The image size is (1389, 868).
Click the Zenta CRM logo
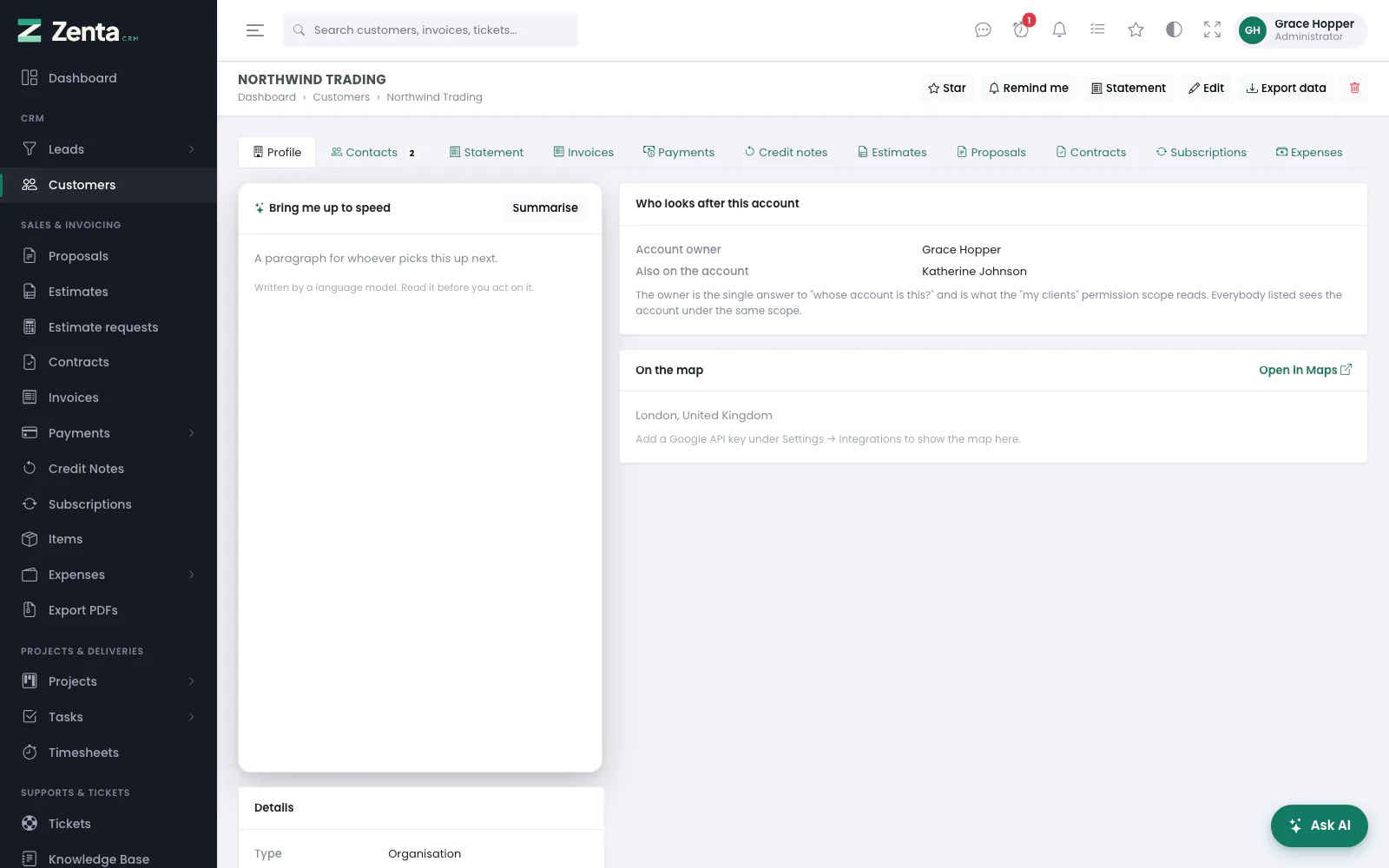(78, 31)
